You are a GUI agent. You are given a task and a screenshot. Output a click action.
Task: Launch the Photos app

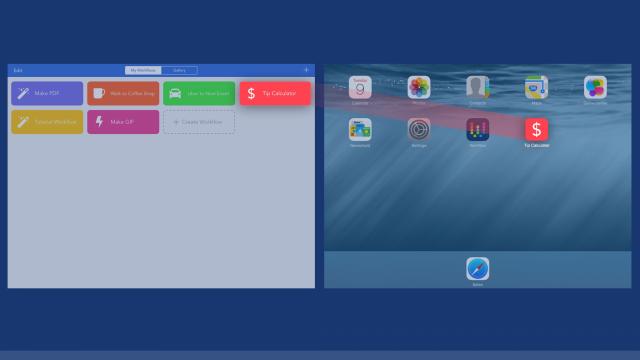[419, 87]
